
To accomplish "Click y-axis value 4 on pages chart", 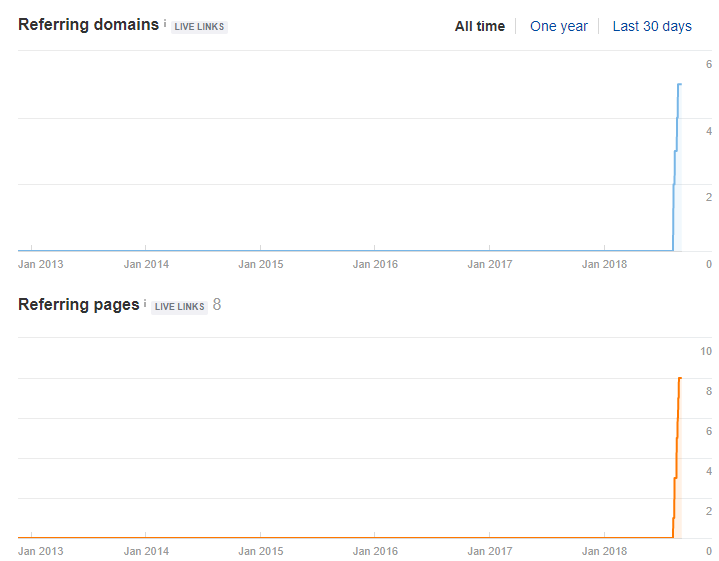I will click(x=709, y=471).
